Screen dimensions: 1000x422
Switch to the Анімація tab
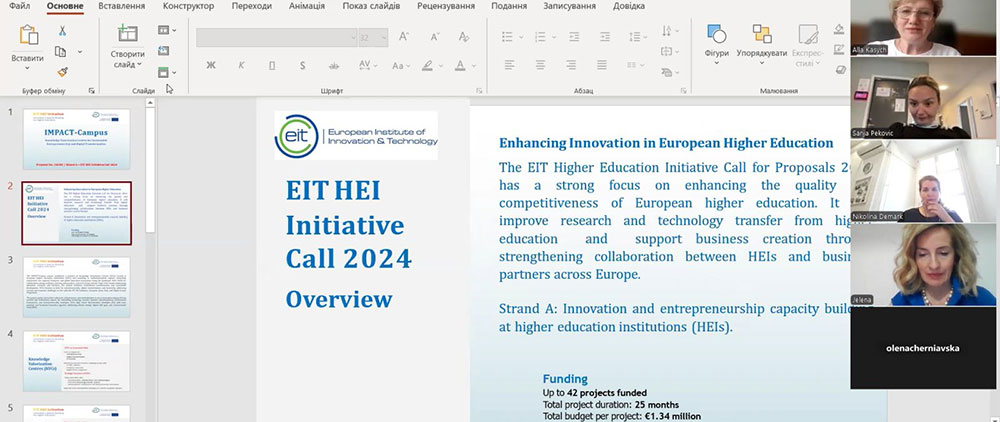[x=307, y=6]
